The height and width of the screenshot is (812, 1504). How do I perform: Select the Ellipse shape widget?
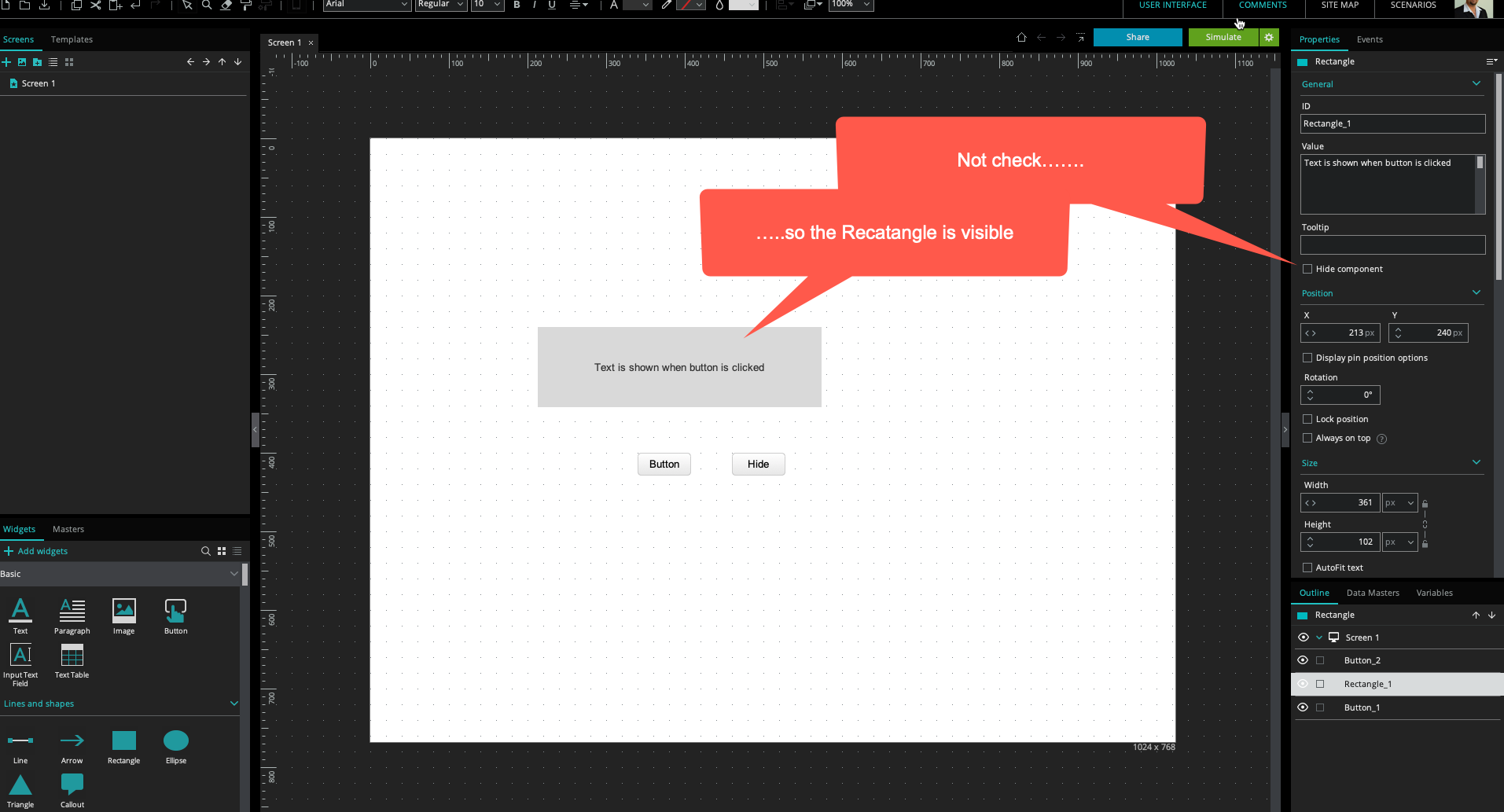point(175,741)
